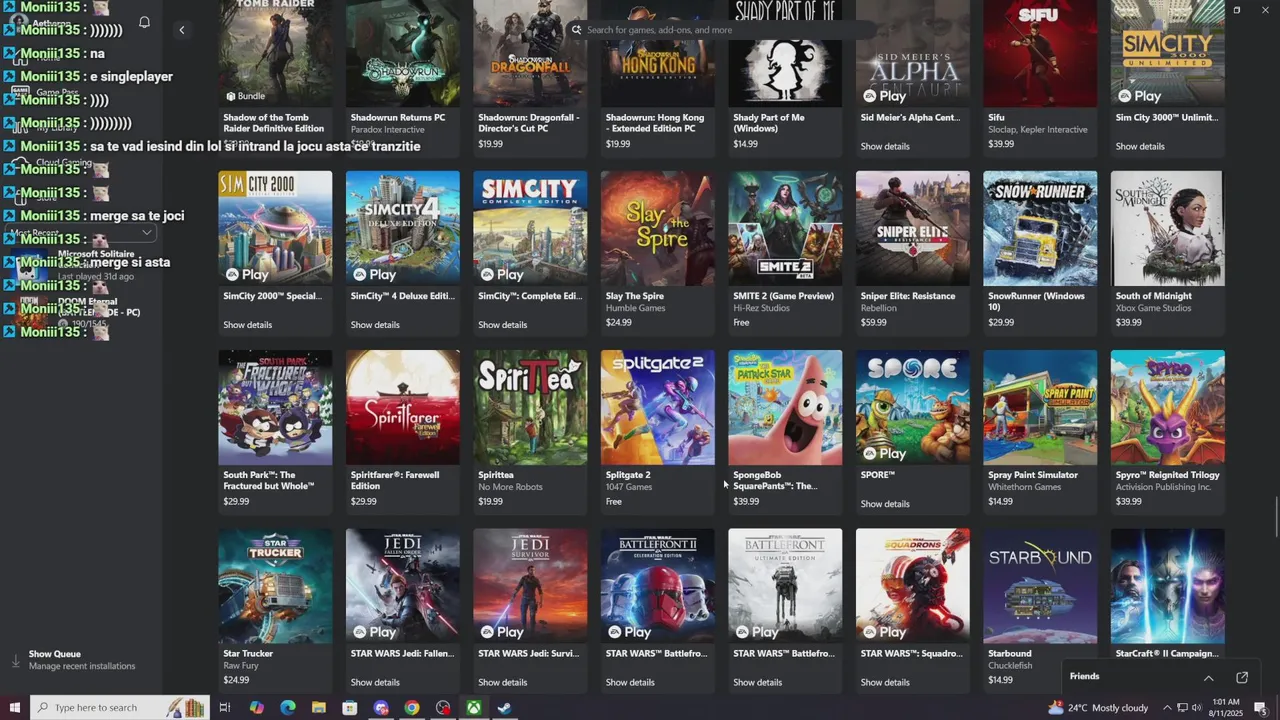1280x720 pixels.
Task: Open Sniper Elite: Resistance cover
Action: tap(912, 228)
